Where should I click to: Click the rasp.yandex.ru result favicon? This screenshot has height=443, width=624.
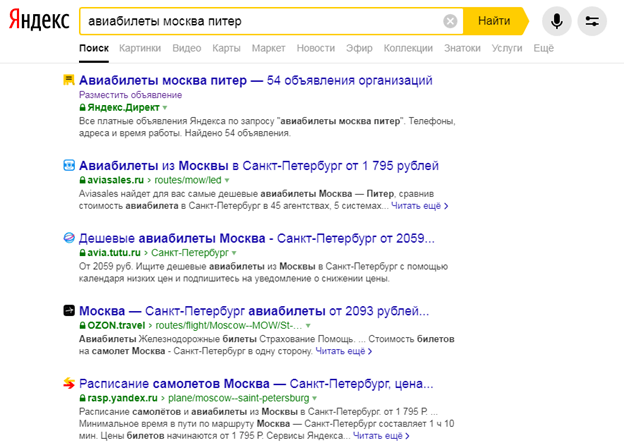pyautogui.click(x=69, y=383)
